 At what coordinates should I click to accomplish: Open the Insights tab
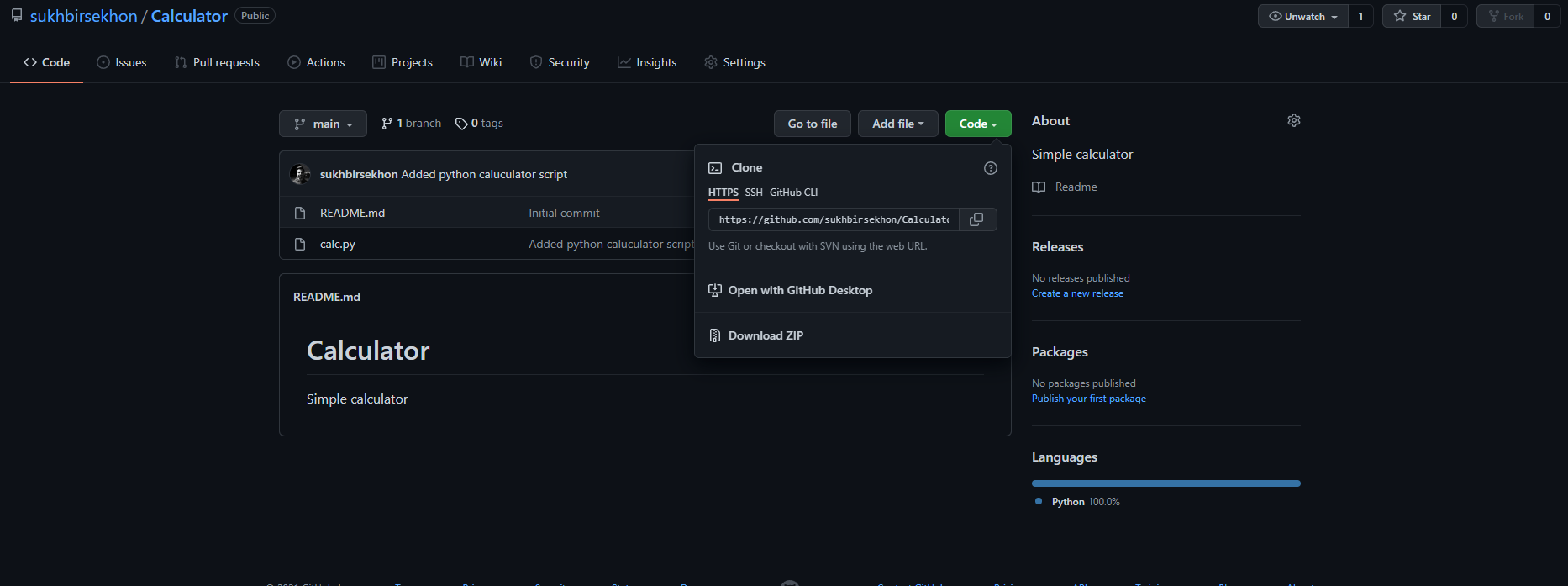coord(647,62)
